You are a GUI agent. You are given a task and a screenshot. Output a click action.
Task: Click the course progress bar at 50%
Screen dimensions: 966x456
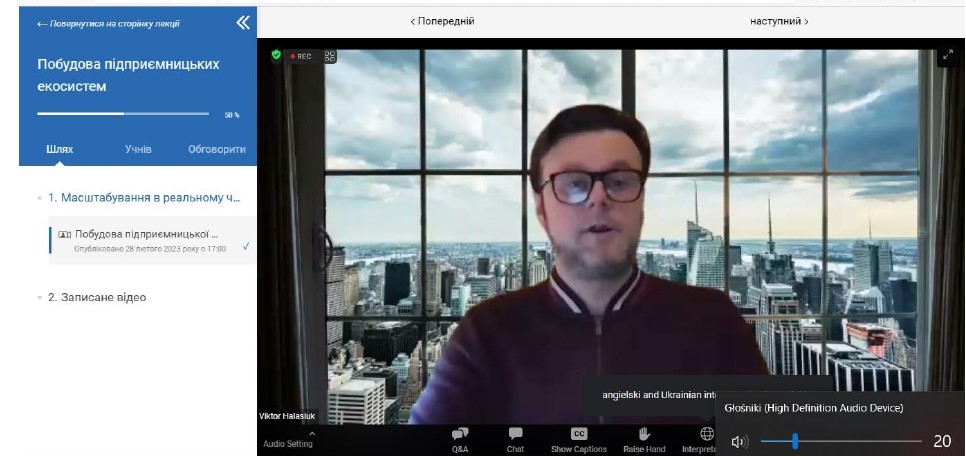[x=123, y=114]
